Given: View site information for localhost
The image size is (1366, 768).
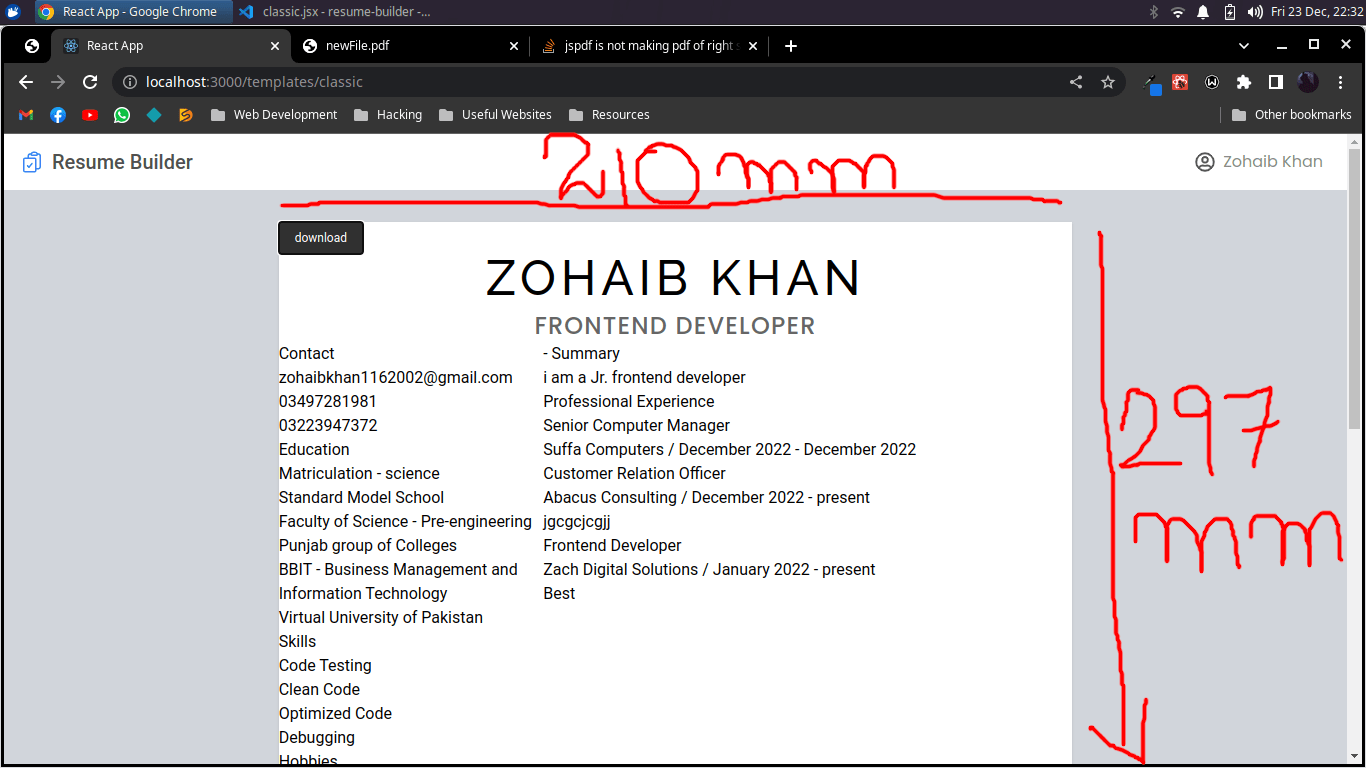Looking at the screenshot, I should 129,82.
